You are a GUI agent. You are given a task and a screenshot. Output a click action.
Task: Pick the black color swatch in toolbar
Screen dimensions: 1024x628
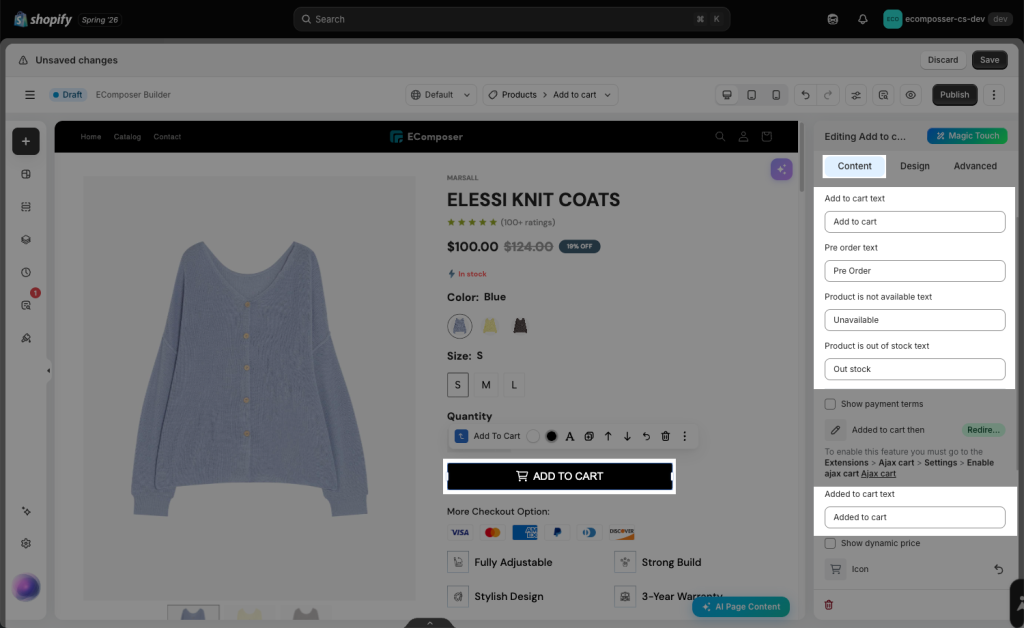tap(552, 436)
